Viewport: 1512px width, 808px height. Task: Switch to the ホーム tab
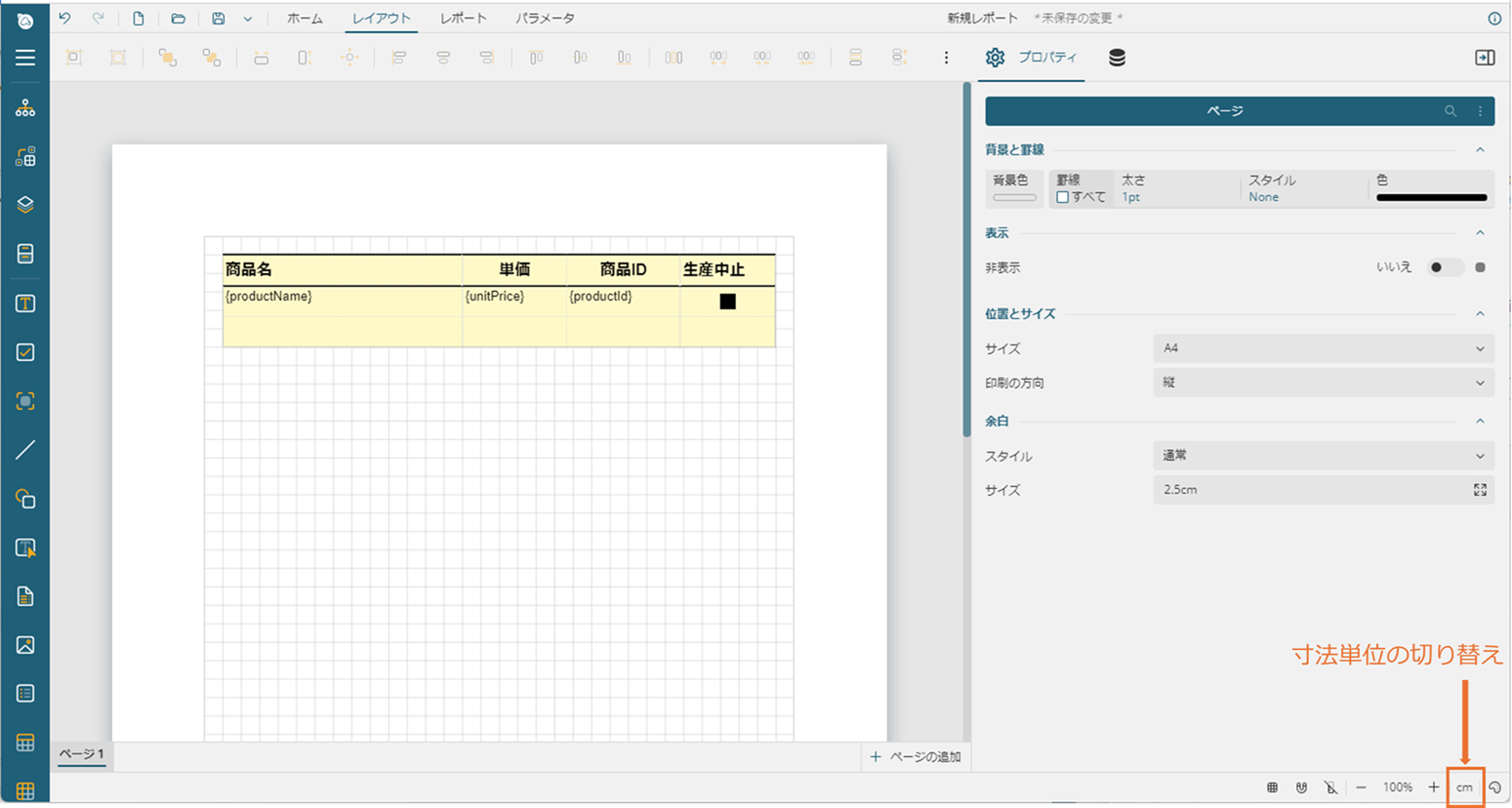tap(305, 19)
